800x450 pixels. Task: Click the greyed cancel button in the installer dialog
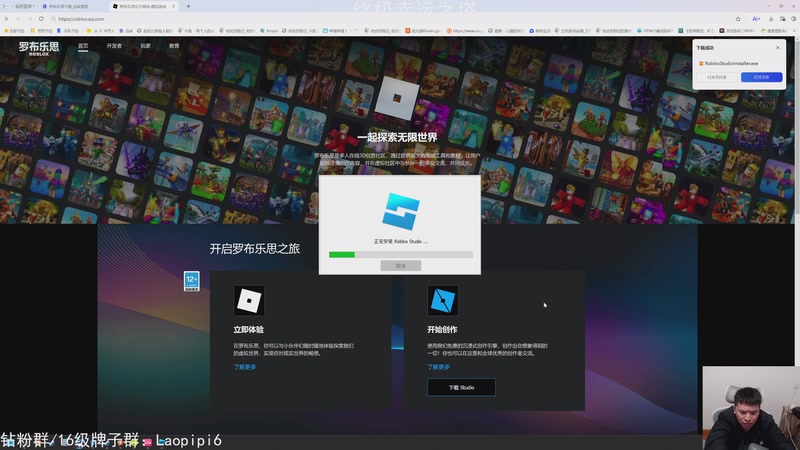[401, 265]
